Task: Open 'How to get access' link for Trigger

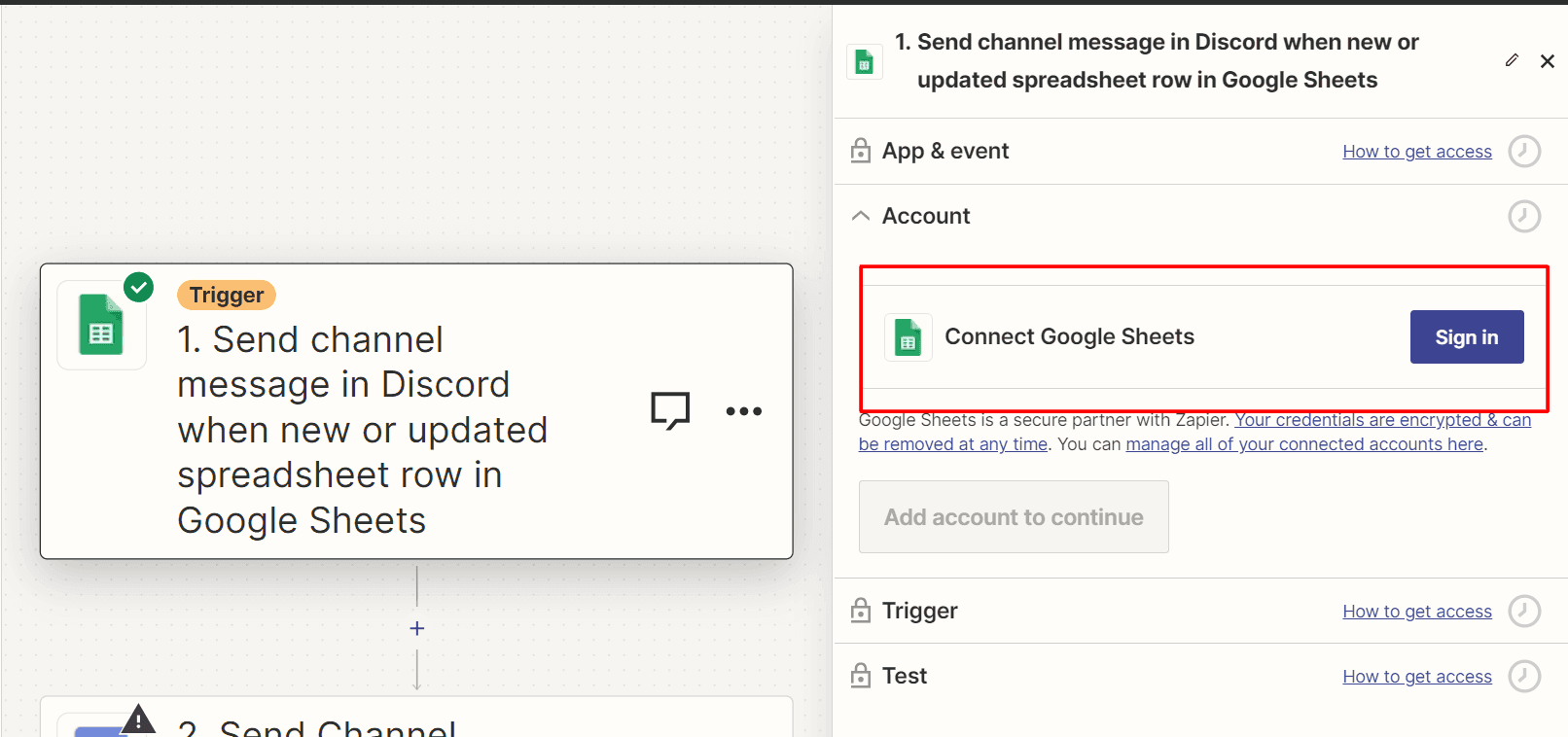Action: [x=1417, y=612]
